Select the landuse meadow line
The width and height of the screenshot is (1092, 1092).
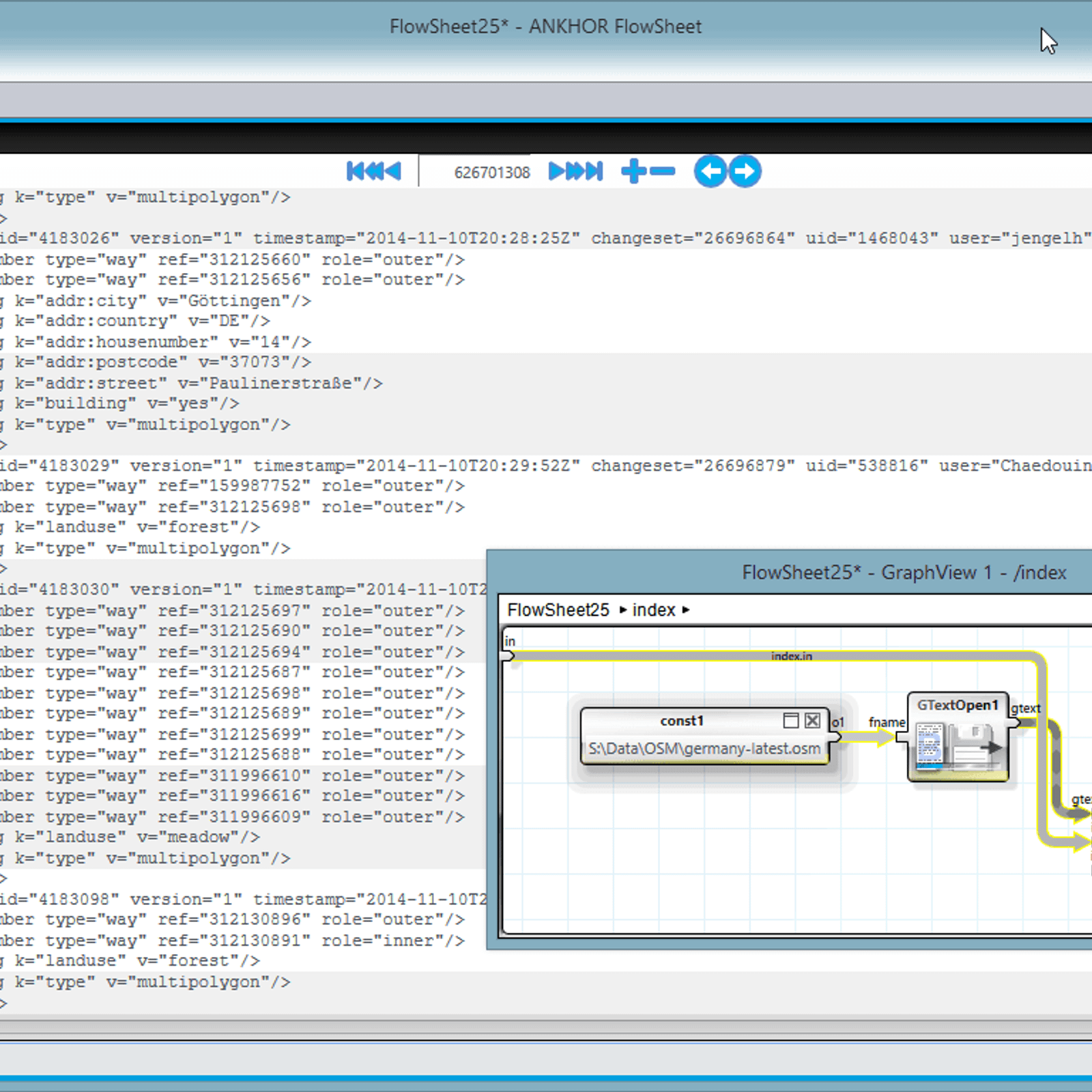130,837
